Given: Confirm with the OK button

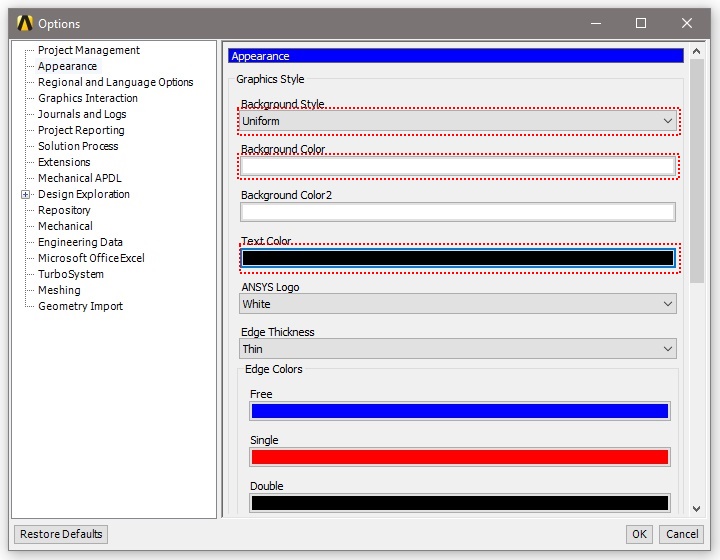Looking at the screenshot, I should click(639, 534).
